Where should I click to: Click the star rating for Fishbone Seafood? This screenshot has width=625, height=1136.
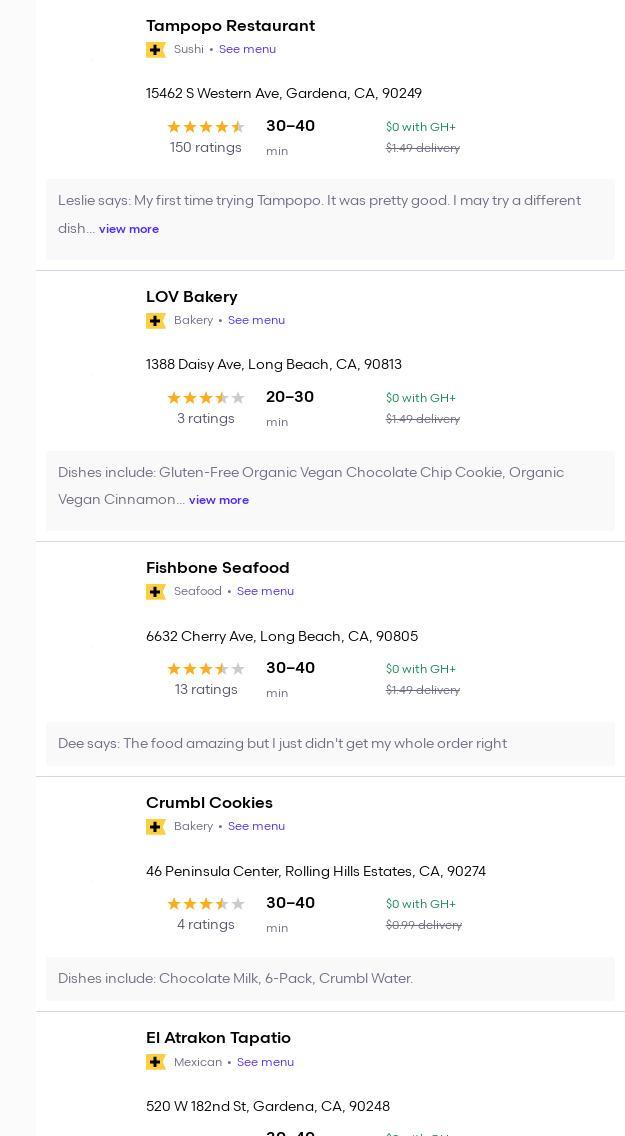pos(205,669)
